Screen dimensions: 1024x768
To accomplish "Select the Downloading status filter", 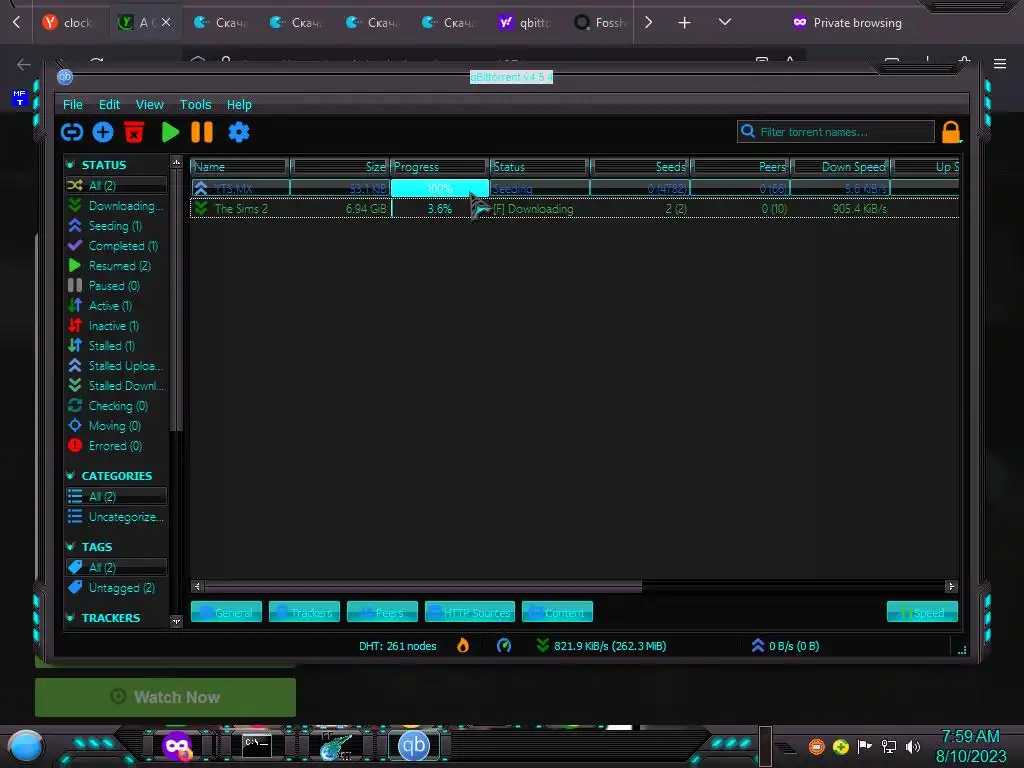I will coord(116,206).
